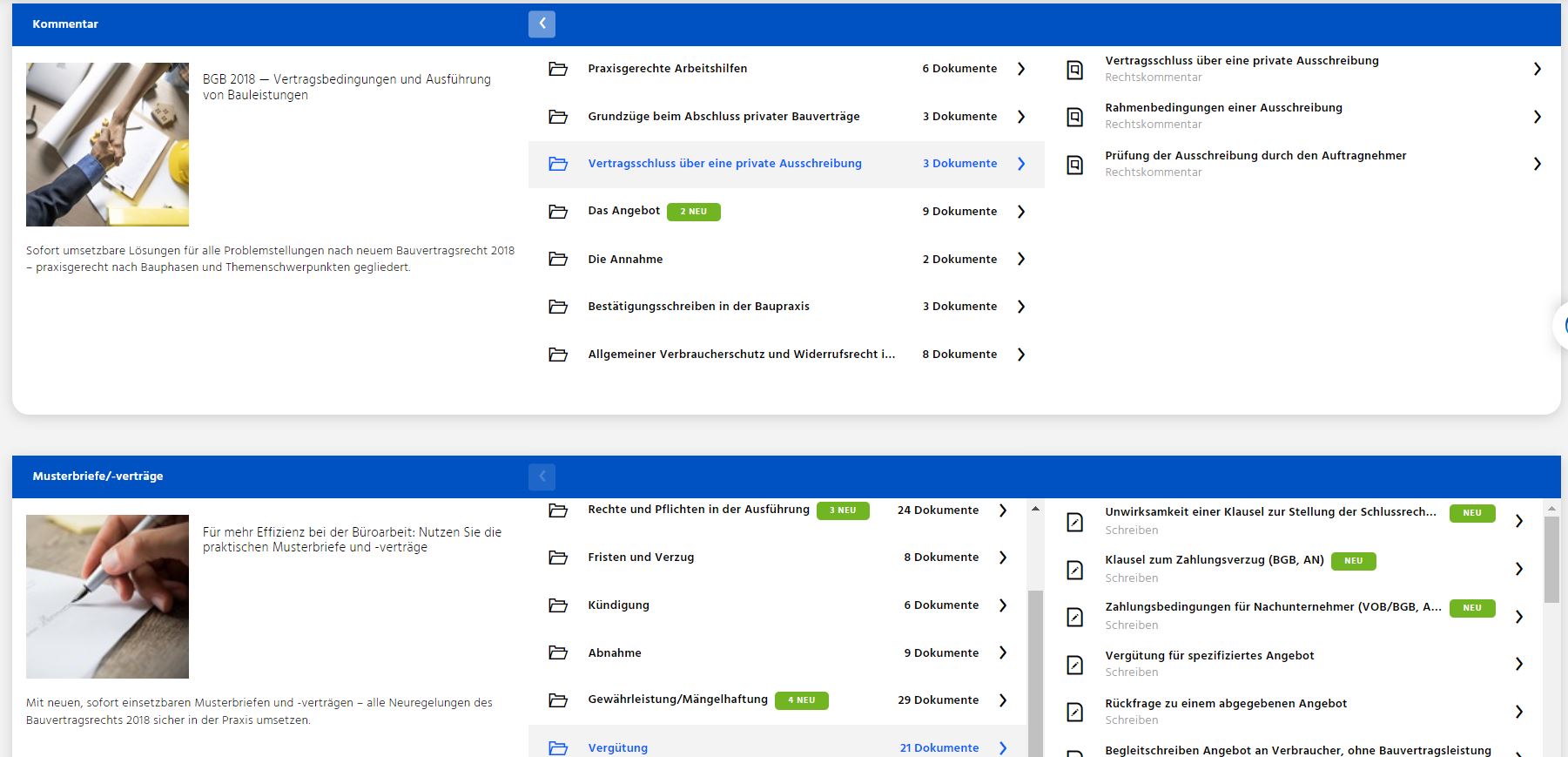Click letter icon for Unwirksamkeit einer Klausel

(1075, 522)
